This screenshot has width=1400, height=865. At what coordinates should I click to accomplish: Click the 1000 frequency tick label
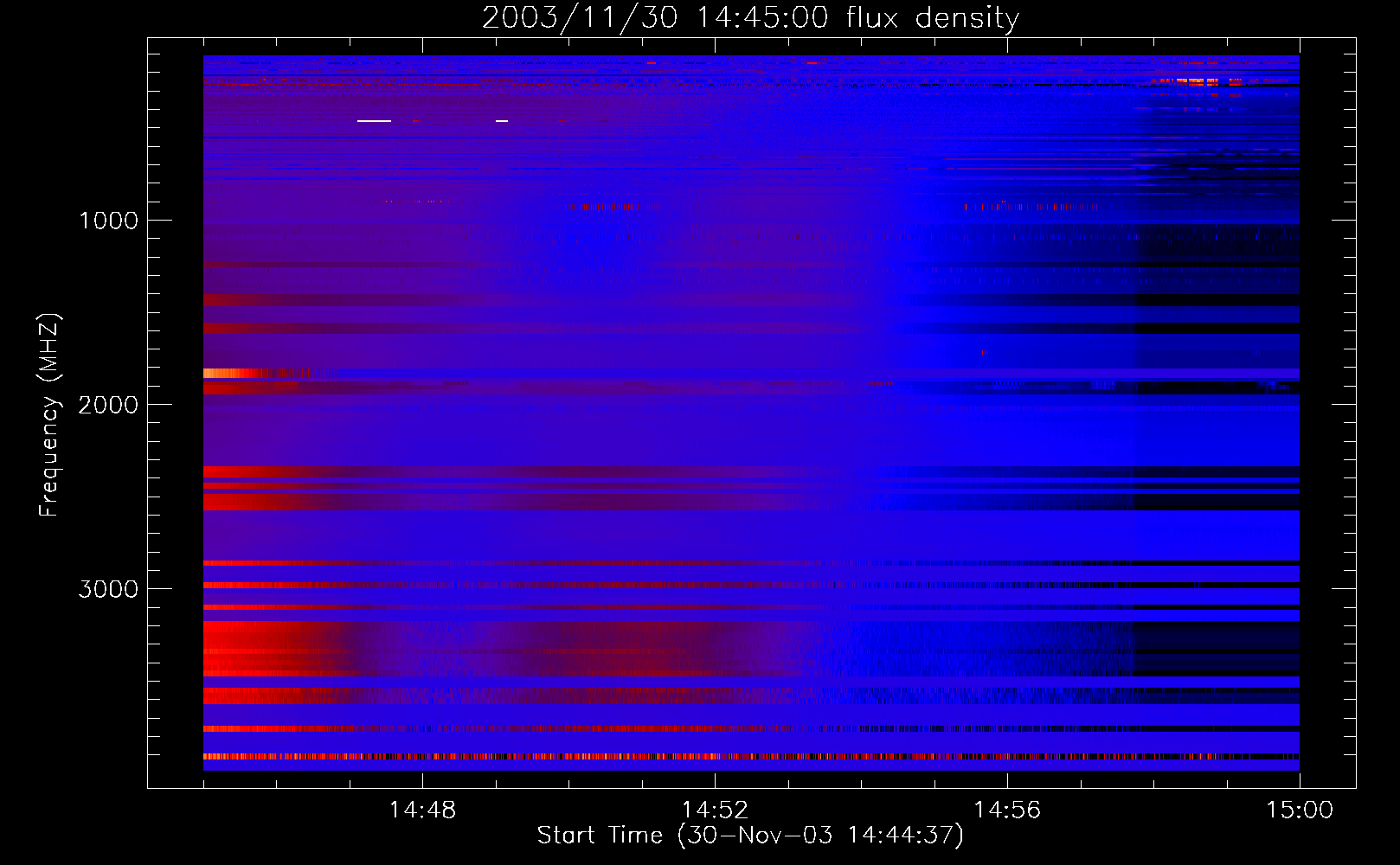pos(108,221)
